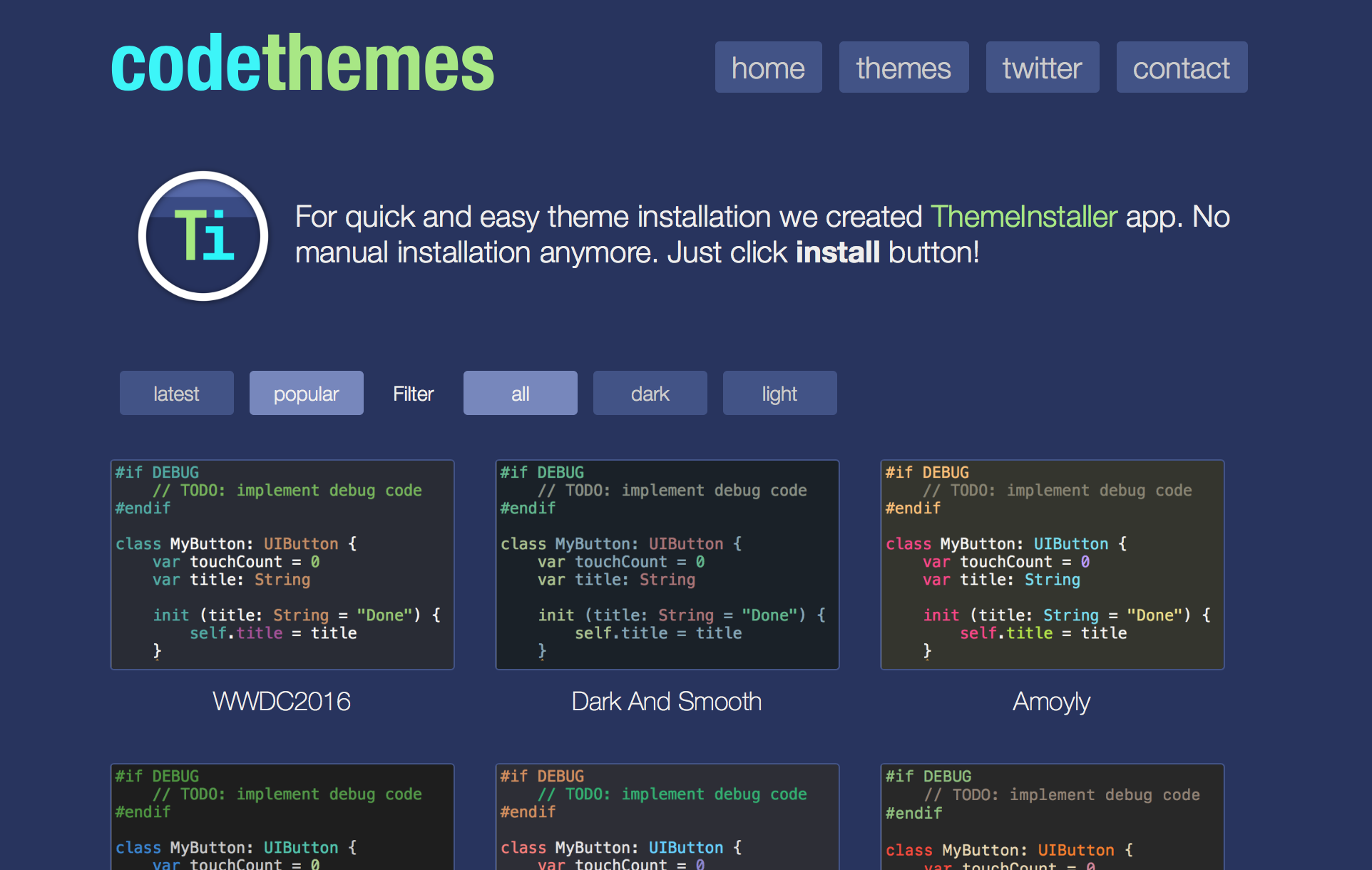
Task: Sort themes by popular
Action: (x=306, y=393)
